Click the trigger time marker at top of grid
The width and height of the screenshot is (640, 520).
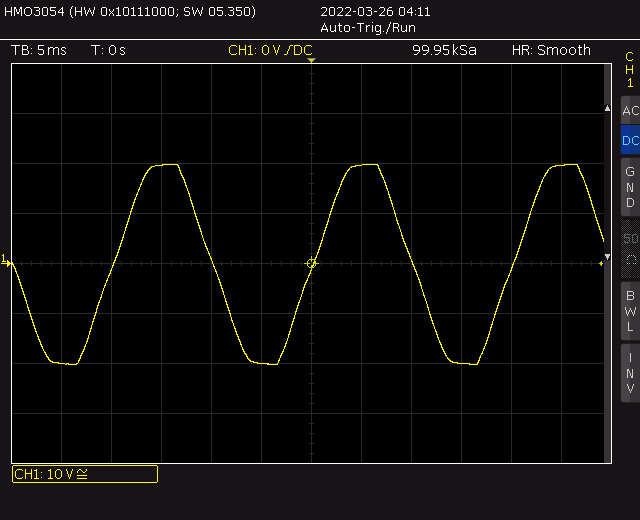tap(311, 62)
